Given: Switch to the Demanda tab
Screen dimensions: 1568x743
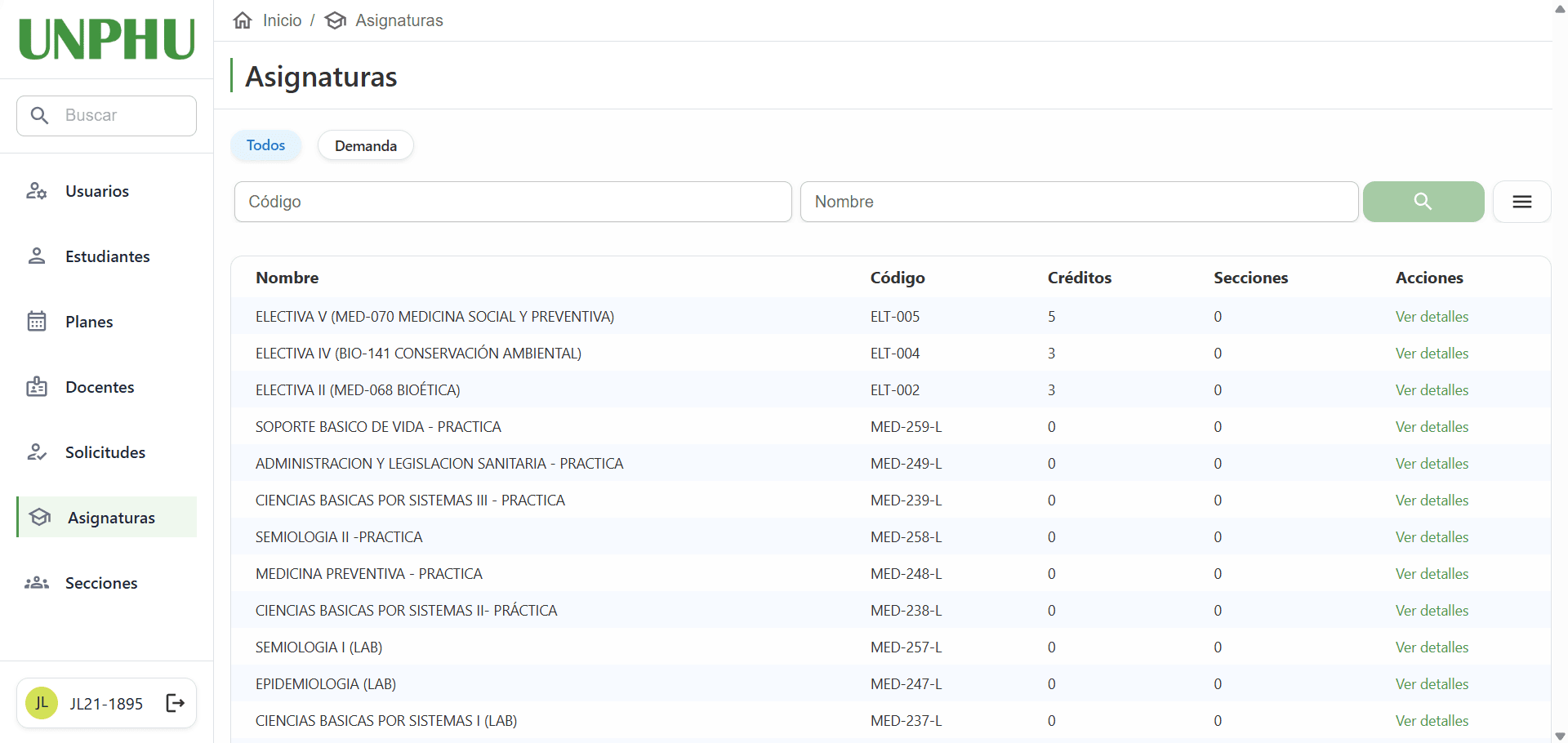Looking at the screenshot, I should (x=366, y=145).
